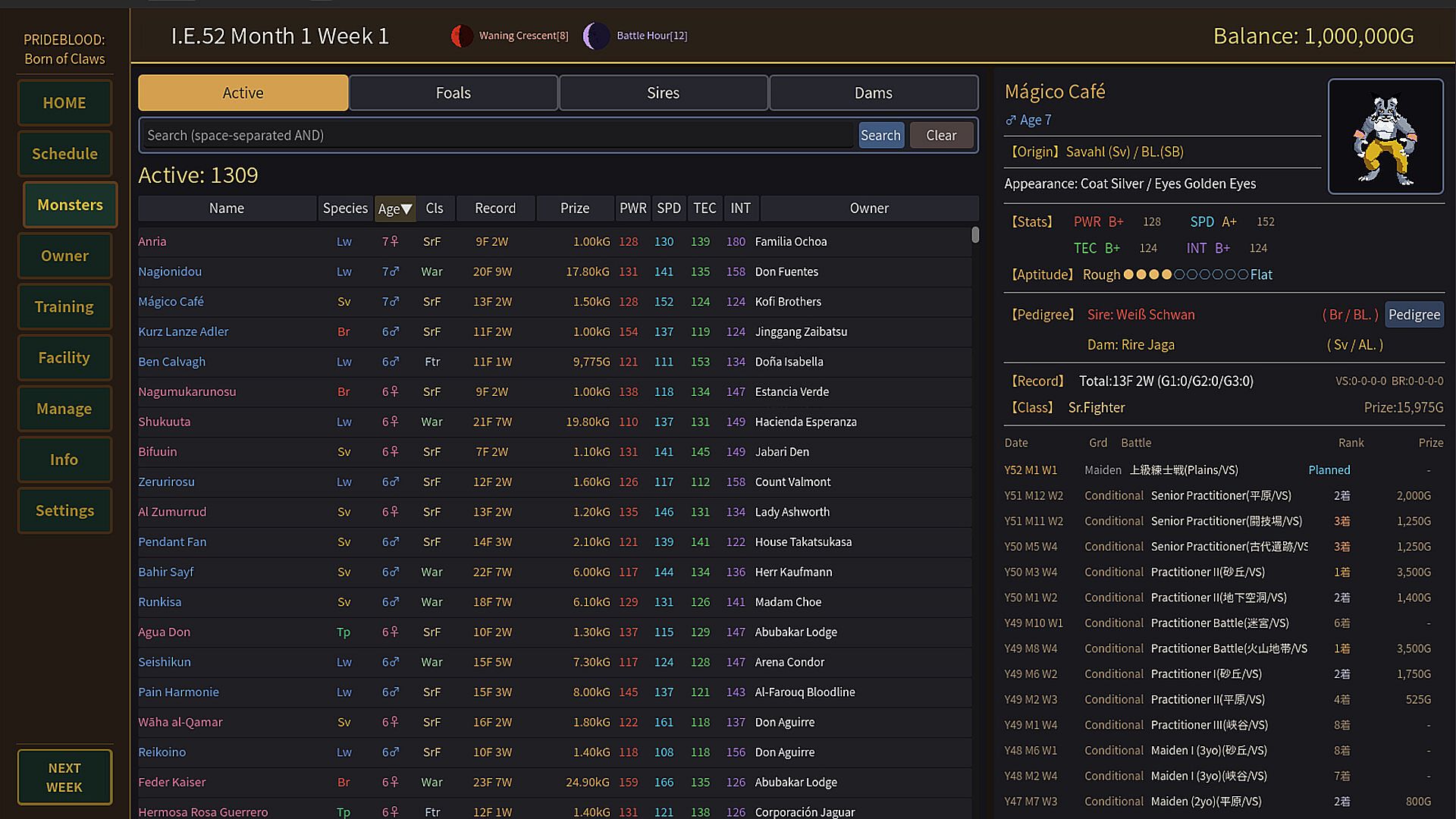
Task: Sort by the Cls column header
Action: pos(435,209)
